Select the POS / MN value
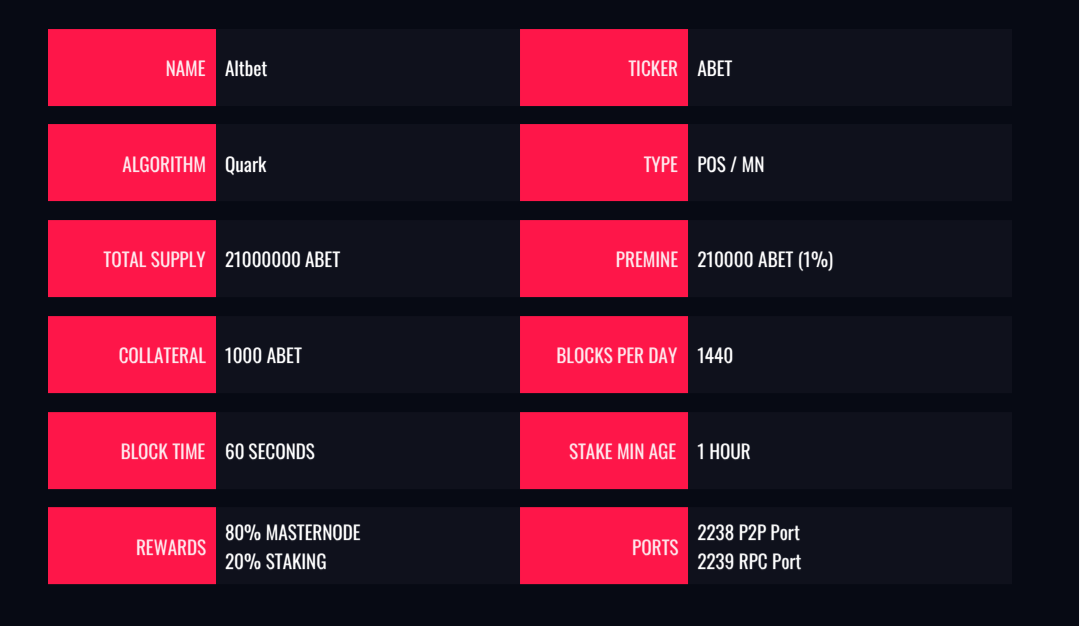The height and width of the screenshot is (626, 1080). (x=730, y=165)
